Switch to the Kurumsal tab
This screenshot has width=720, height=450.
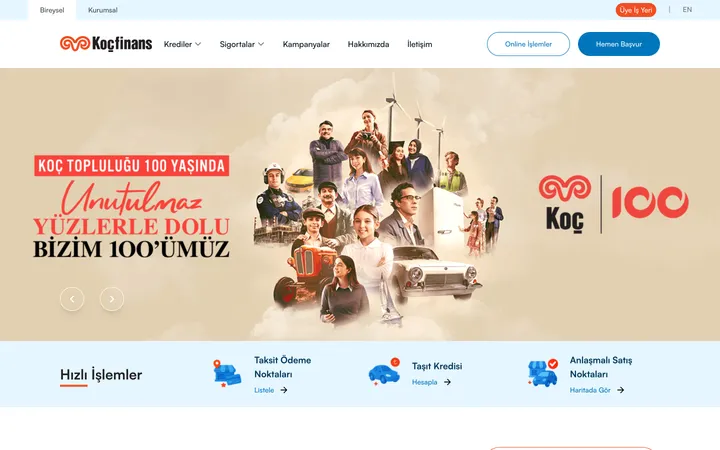[102, 10]
